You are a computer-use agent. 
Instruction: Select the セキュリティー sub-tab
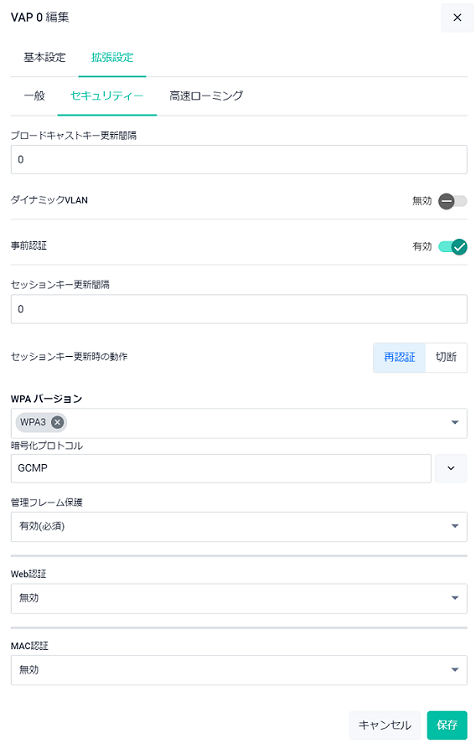[x=107, y=96]
